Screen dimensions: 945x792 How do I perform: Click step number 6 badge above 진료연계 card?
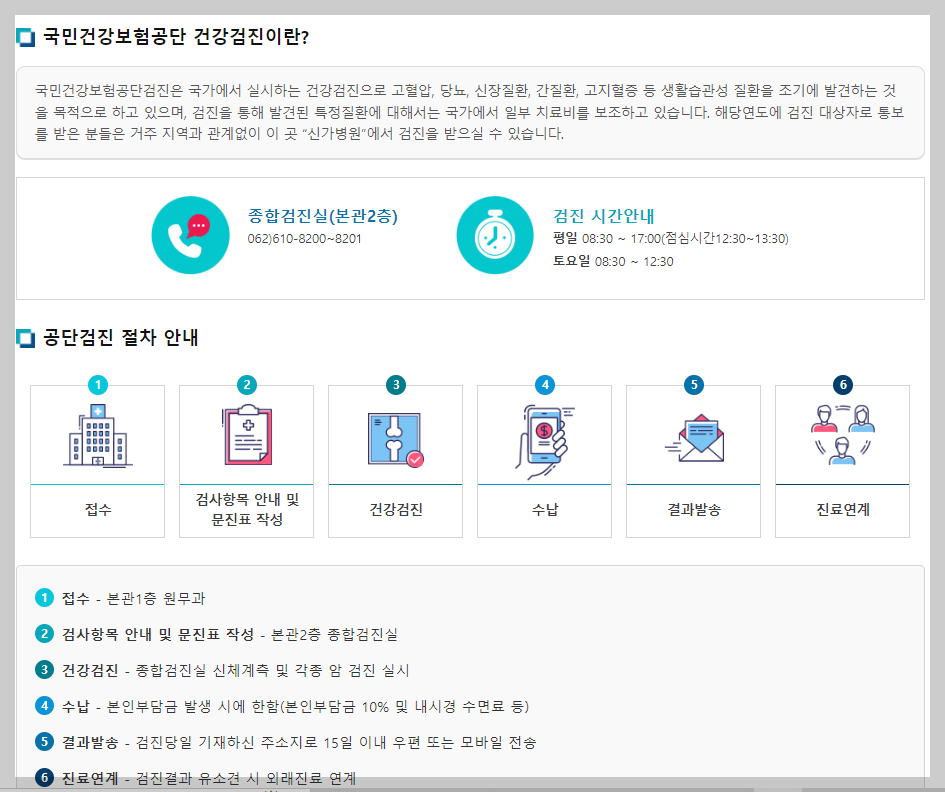tap(843, 385)
